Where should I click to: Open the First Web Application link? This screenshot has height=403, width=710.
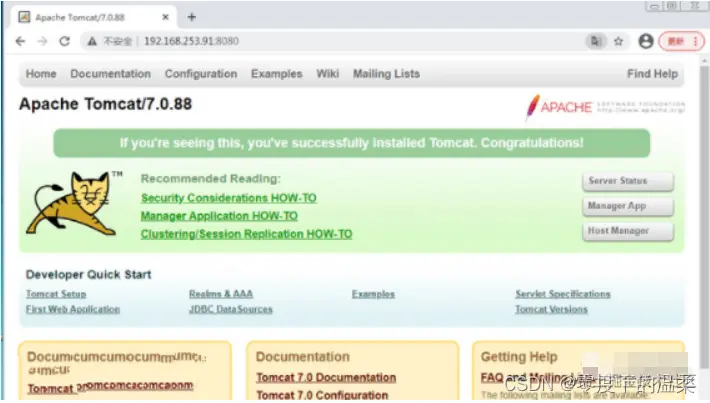coord(73,309)
